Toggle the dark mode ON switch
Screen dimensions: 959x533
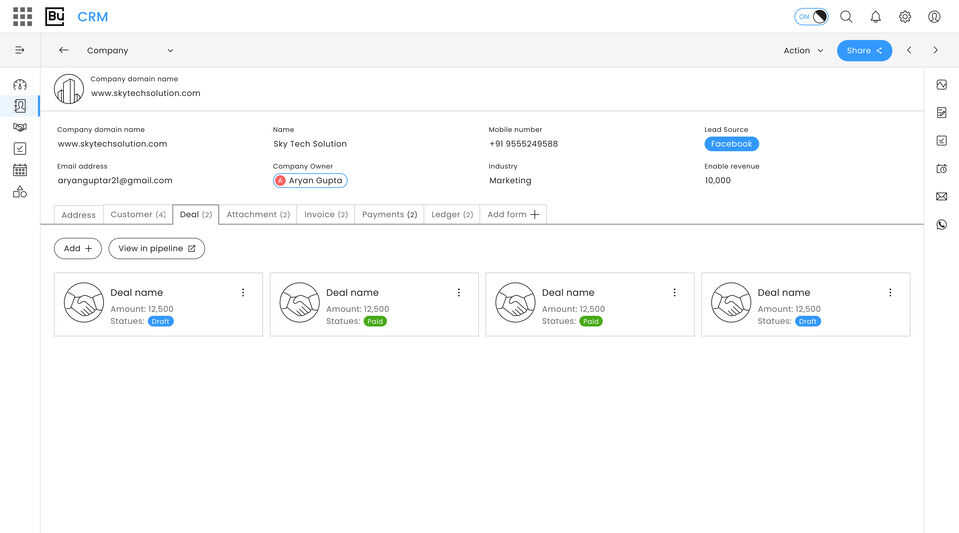(x=811, y=17)
